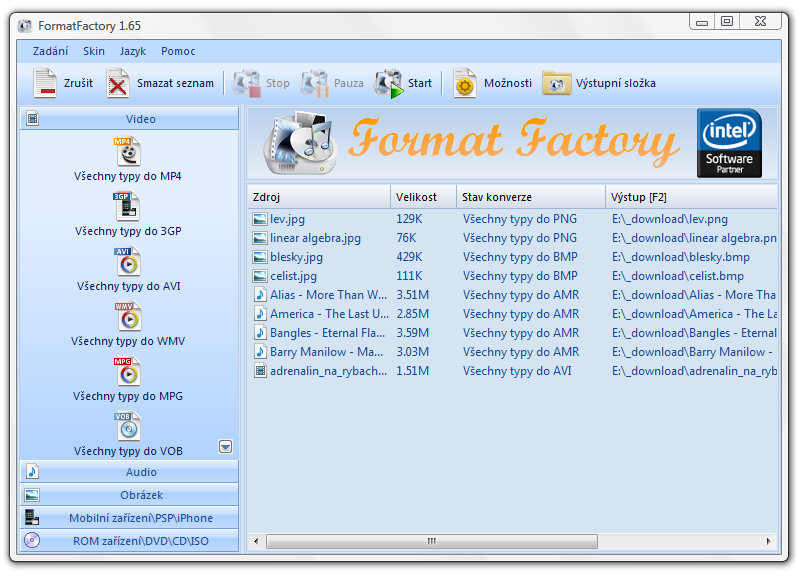This screenshot has width=796, height=574.
Task: Select the WMV conversion icon
Action: point(127,316)
